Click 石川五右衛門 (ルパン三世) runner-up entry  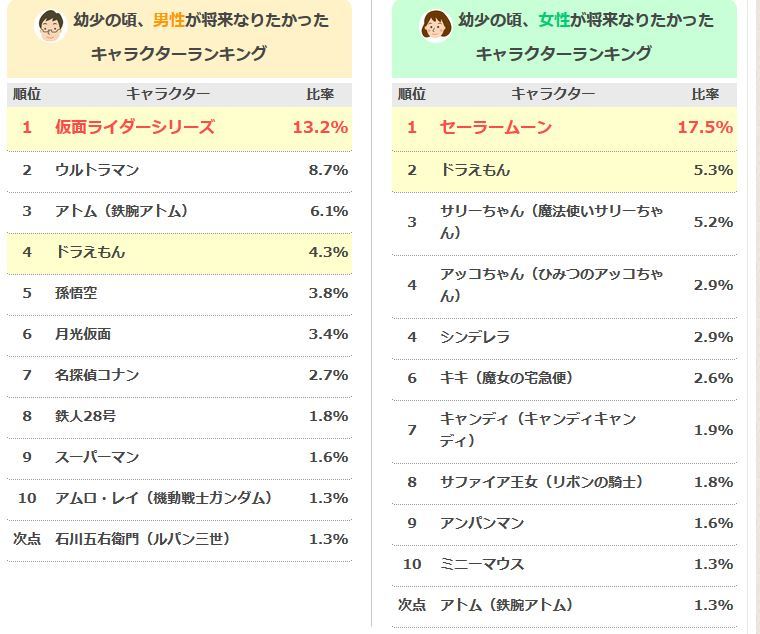tap(142, 539)
